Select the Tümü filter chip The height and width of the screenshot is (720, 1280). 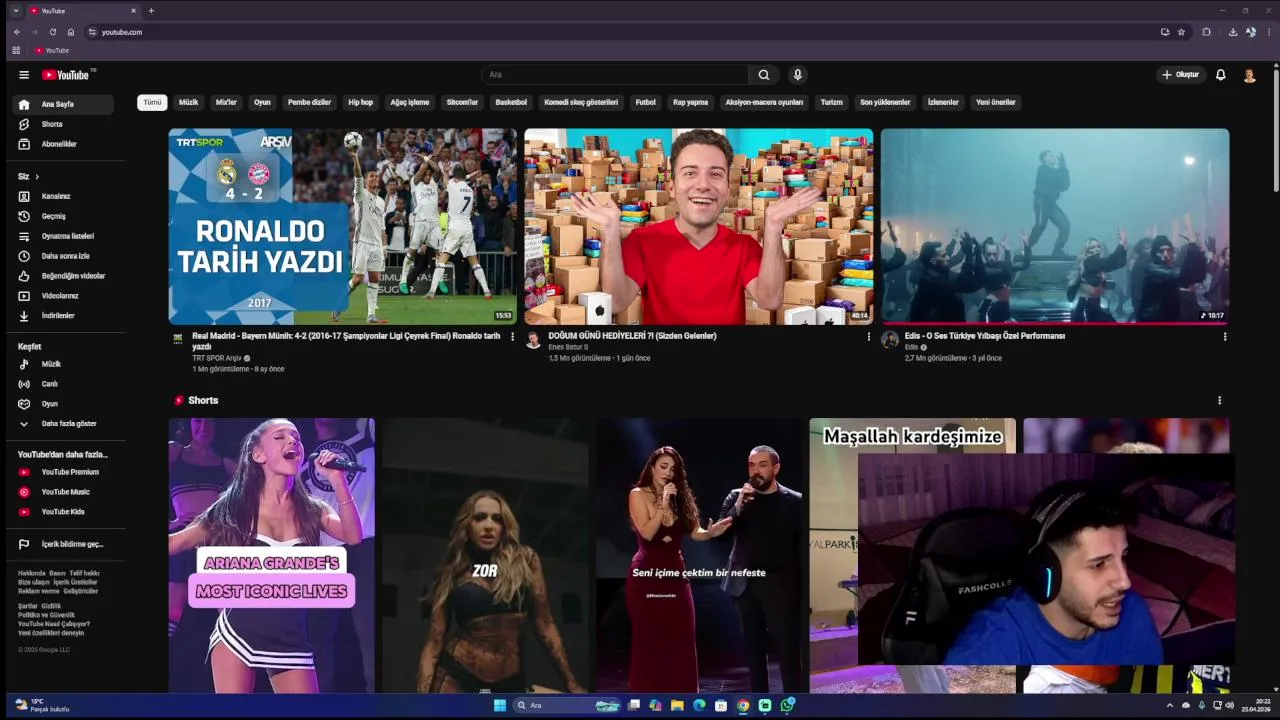coord(152,102)
